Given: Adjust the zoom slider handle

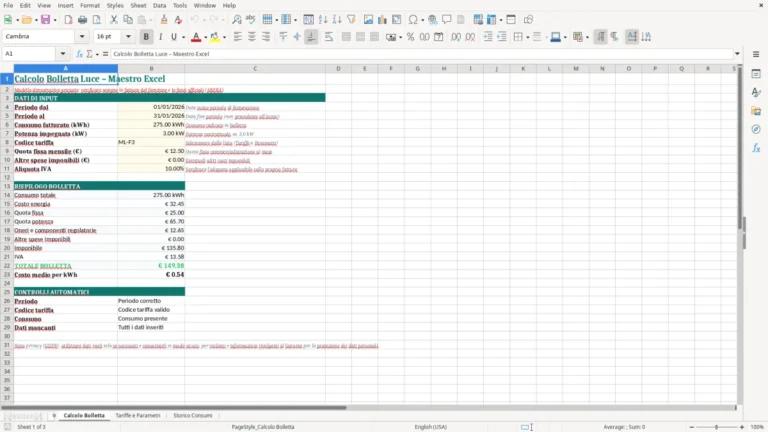Looking at the screenshot, I should tap(716, 427).
